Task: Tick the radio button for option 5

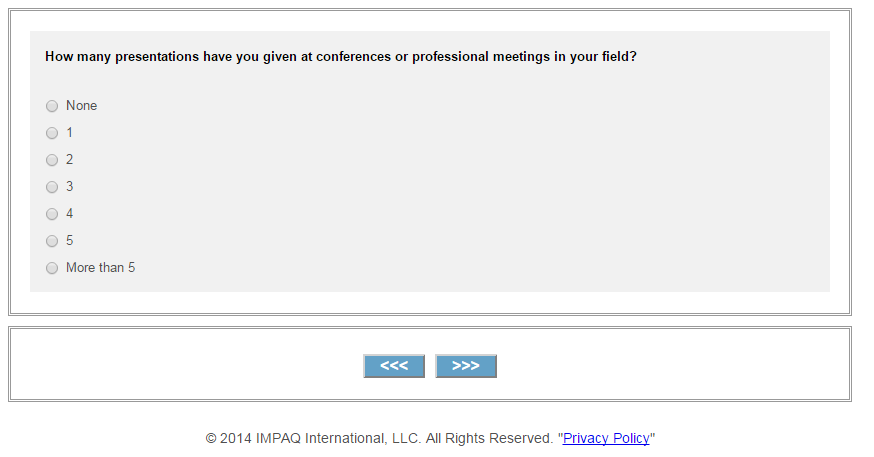Action: [x=52, y=241]
